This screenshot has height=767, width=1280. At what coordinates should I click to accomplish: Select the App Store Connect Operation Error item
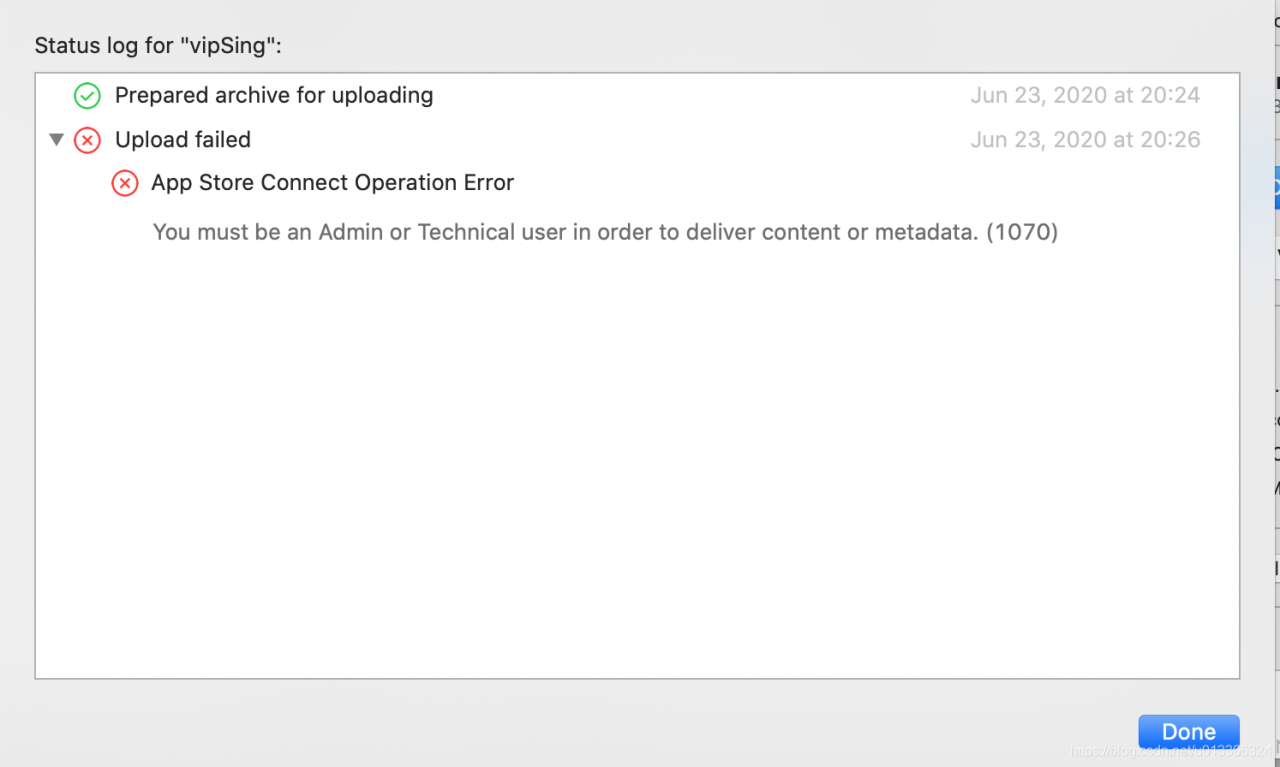pos(332,183)
